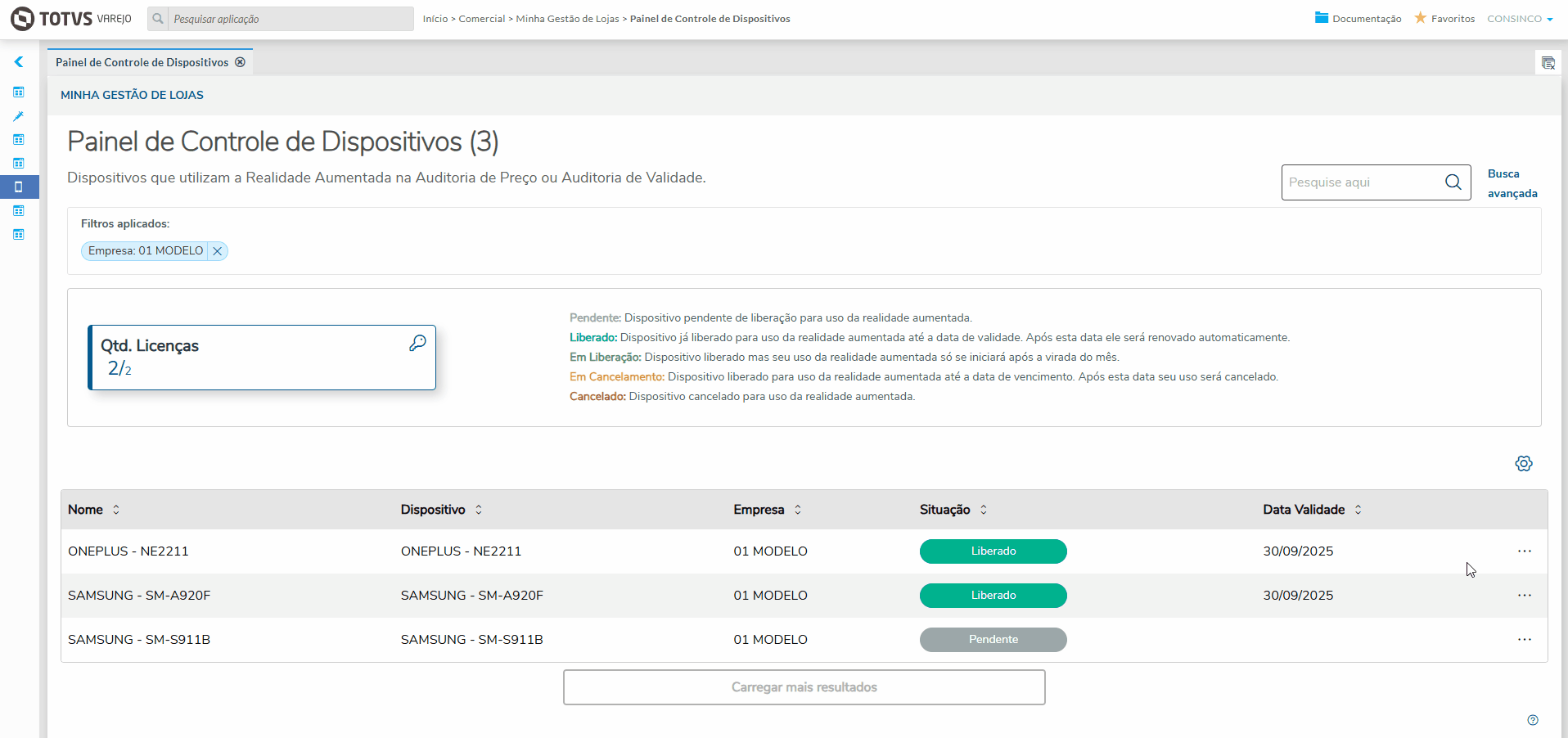
Task: Collapse the left sidebar with the arrow
Action: (18, 62)
